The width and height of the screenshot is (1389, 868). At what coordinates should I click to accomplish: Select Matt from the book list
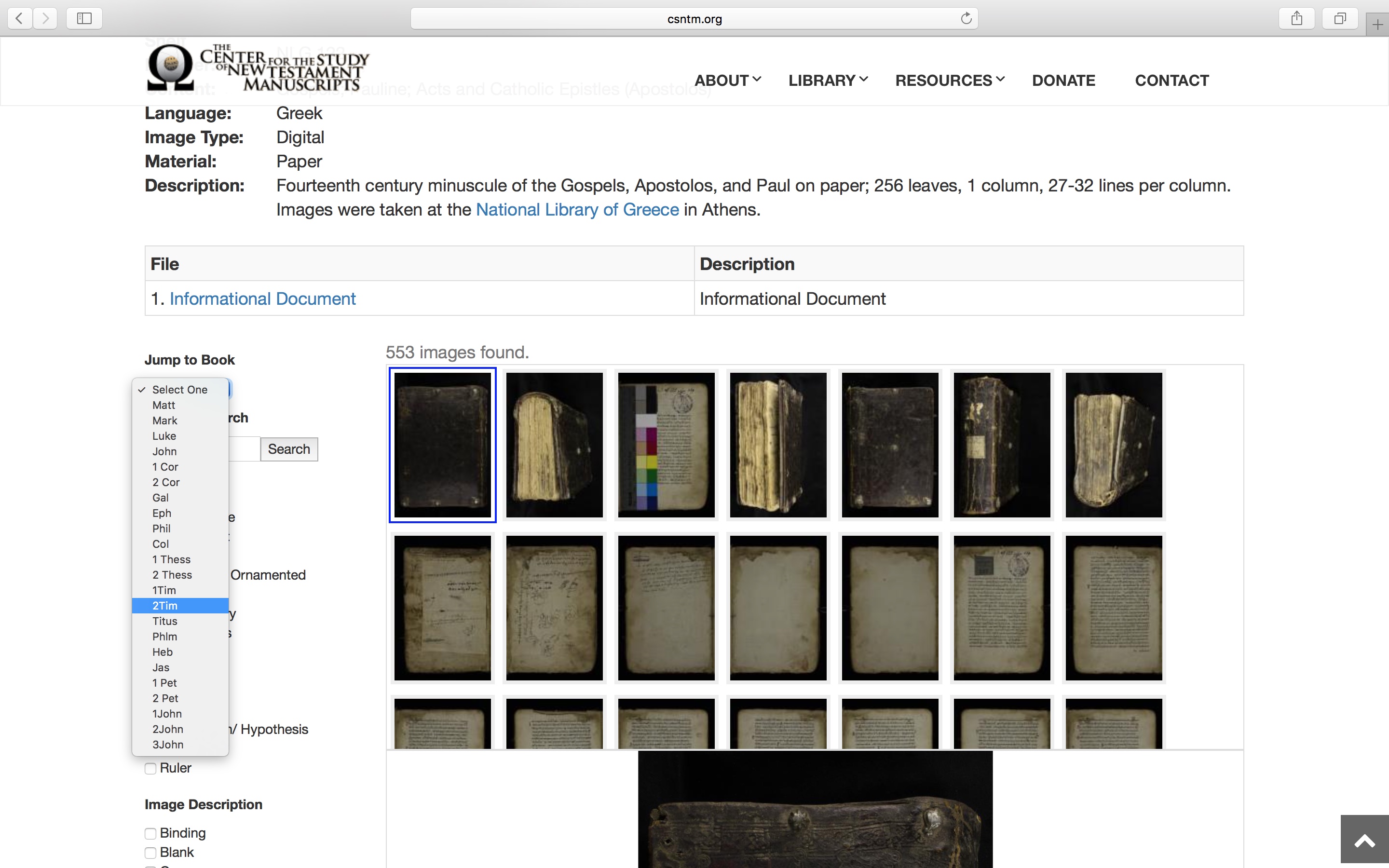180,405
